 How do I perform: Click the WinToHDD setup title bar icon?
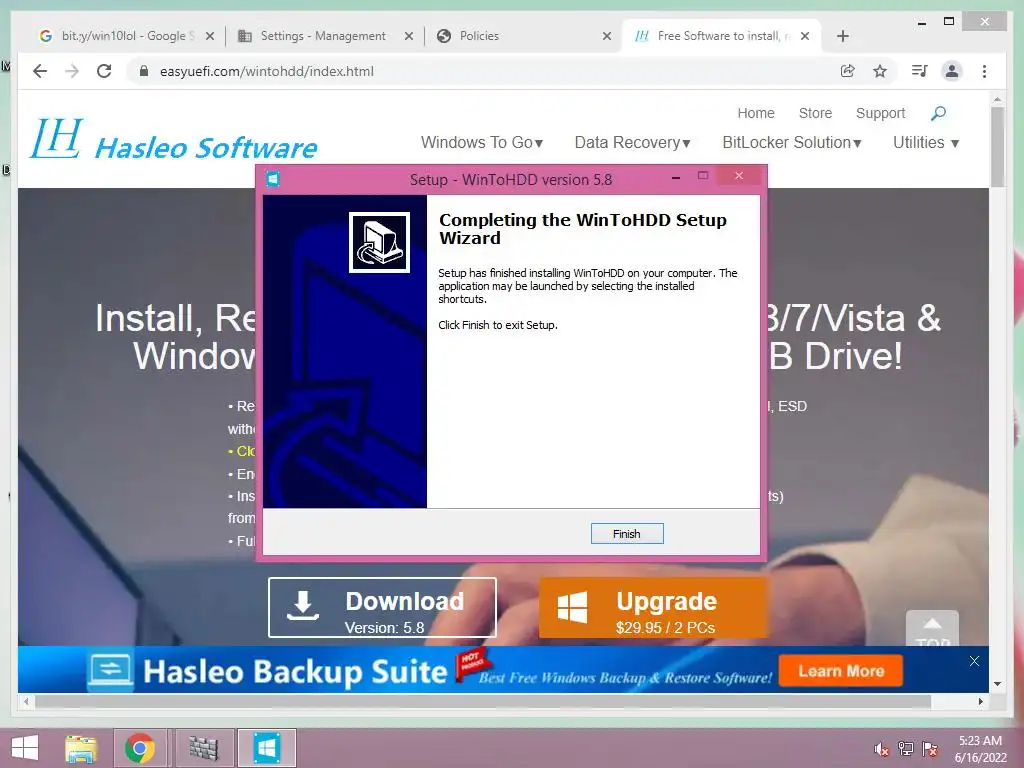[273, 179]
